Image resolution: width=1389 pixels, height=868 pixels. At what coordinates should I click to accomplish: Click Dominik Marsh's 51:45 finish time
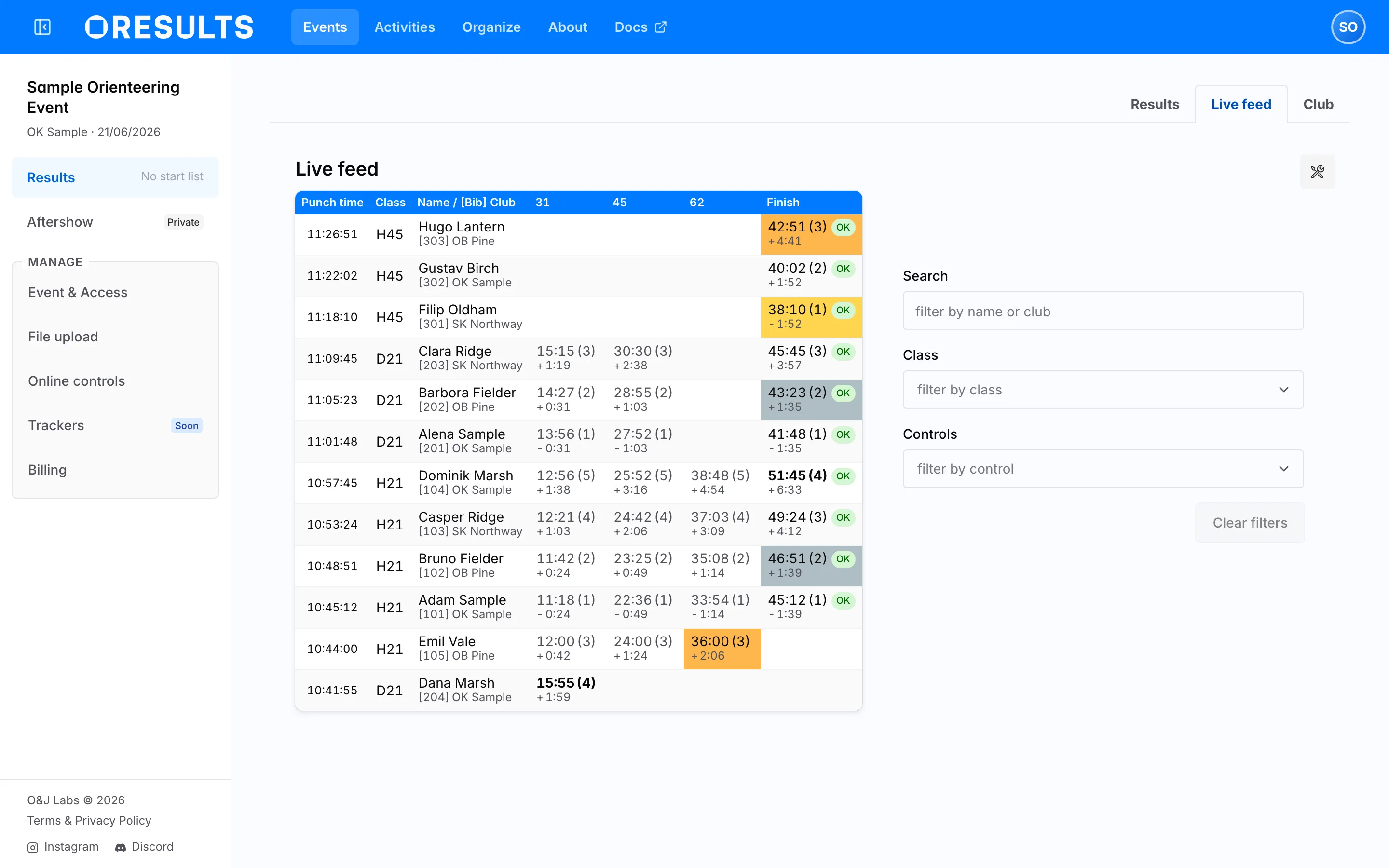[x=797, y=476]
